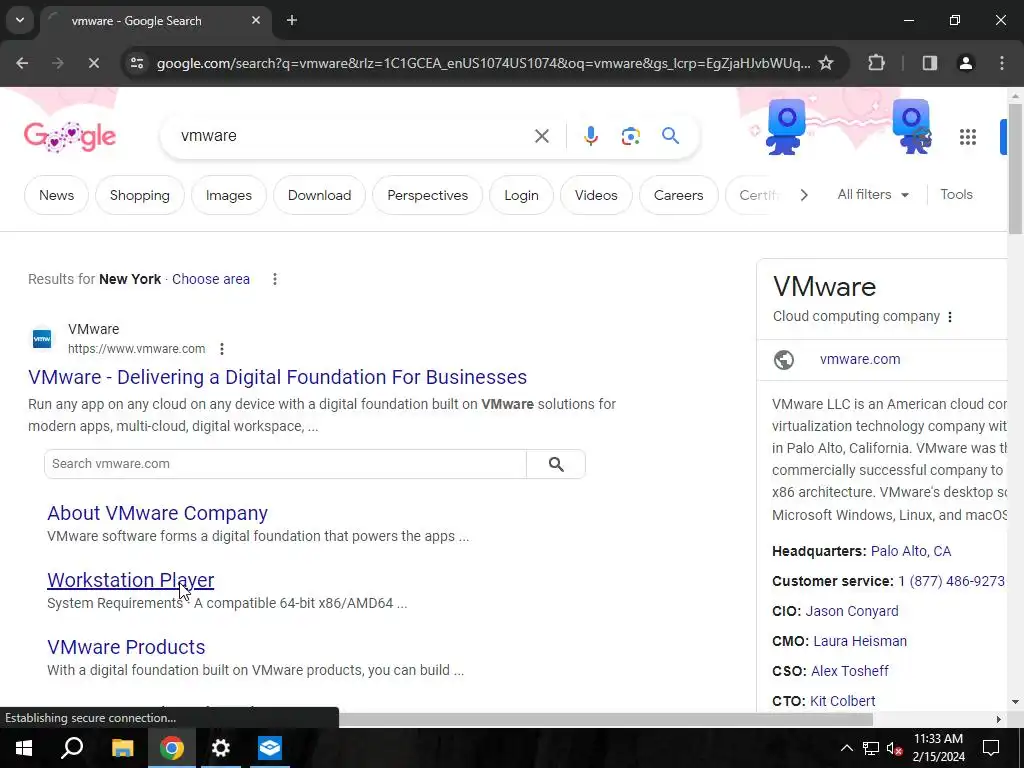
Task: Click Choose area link
Action: click(211, 280)
